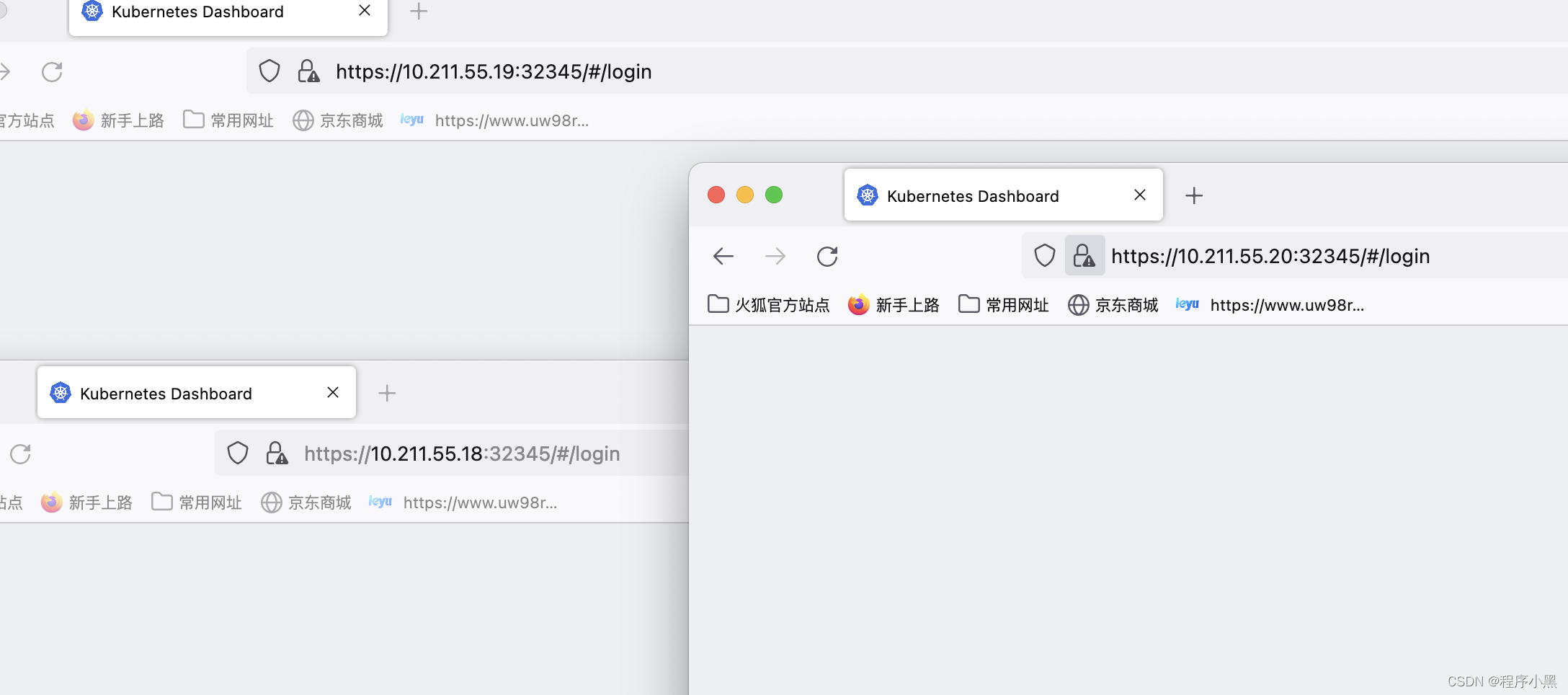Viewport: 1568px width, 695px height.
Task: Open a new tab in the 10.211.55.18 window
Action: [x=387, y=393]
